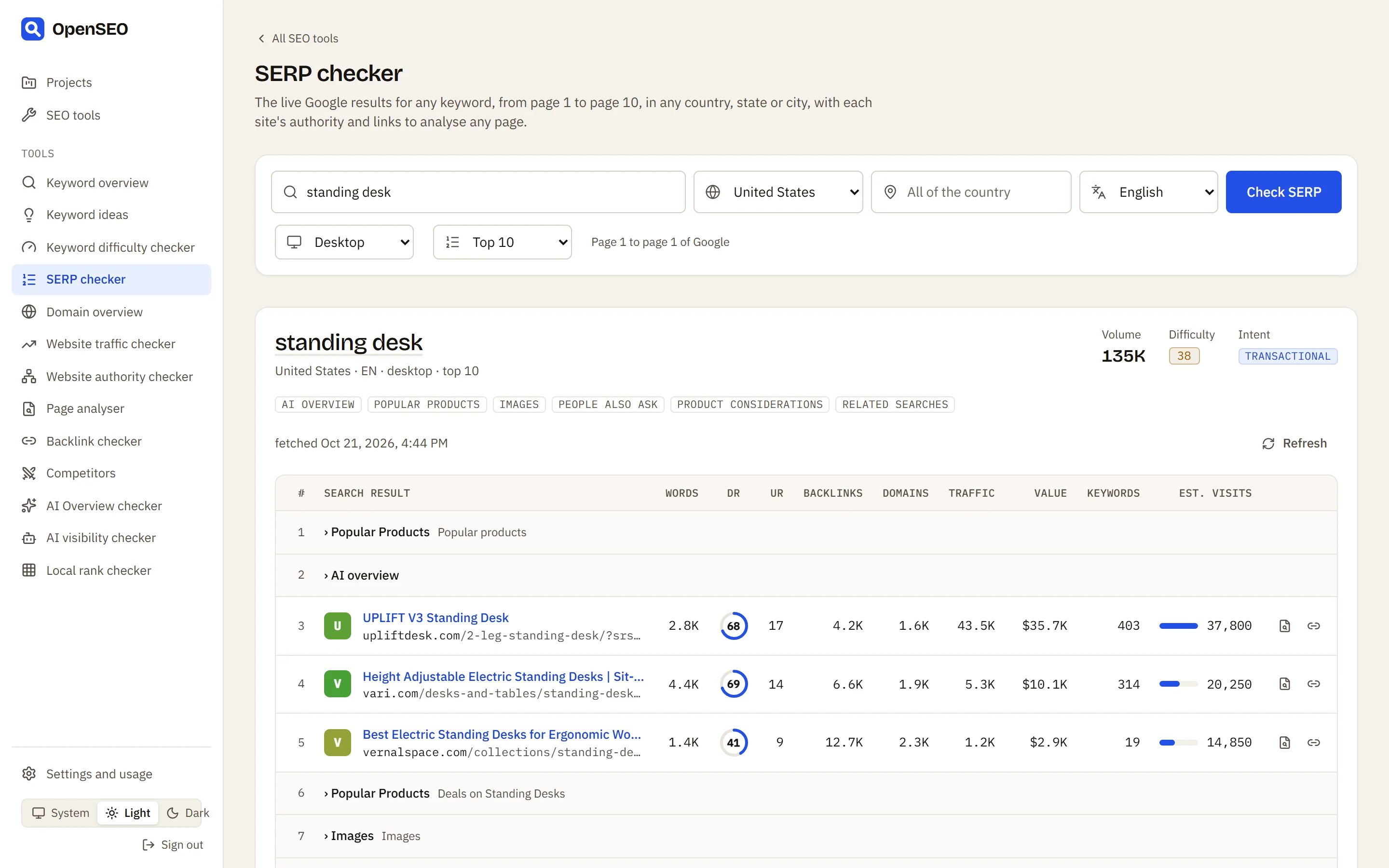
Task: Click the sign out arrow icon
Action: [x=148, y=844]
